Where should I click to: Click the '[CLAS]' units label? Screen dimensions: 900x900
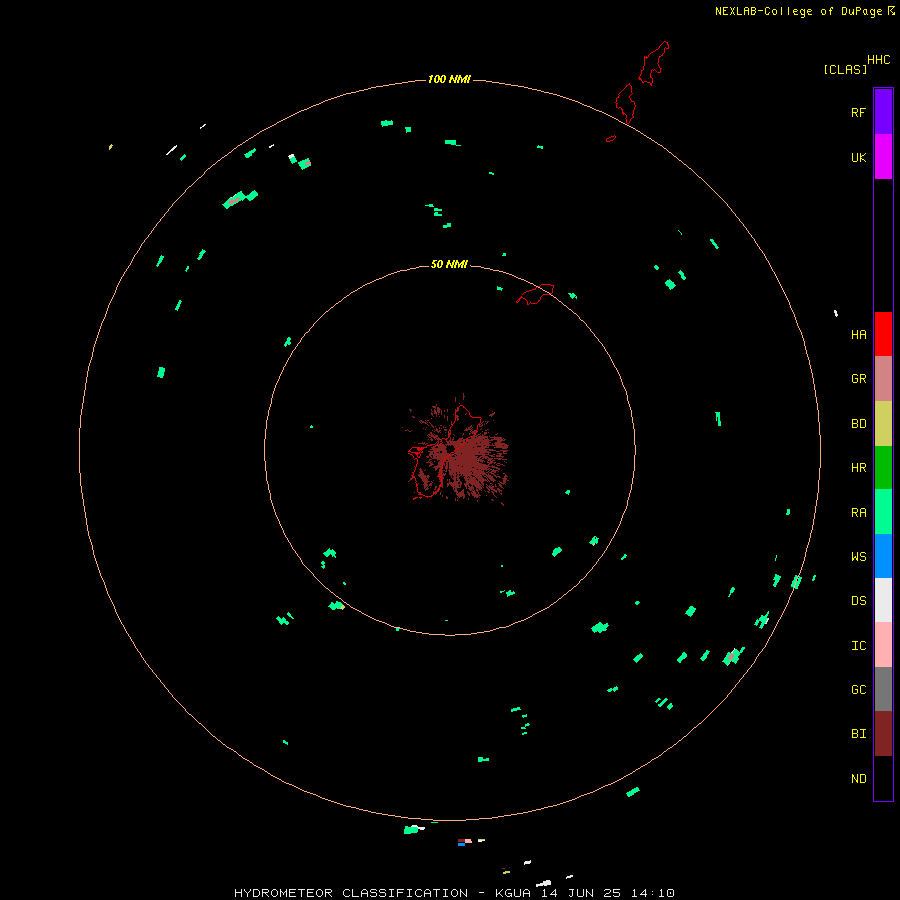click(x=845, y=69)
